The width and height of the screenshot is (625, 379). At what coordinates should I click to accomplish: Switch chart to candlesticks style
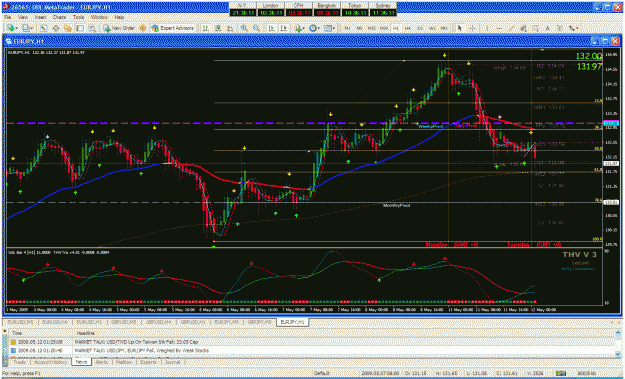(218, 28)
